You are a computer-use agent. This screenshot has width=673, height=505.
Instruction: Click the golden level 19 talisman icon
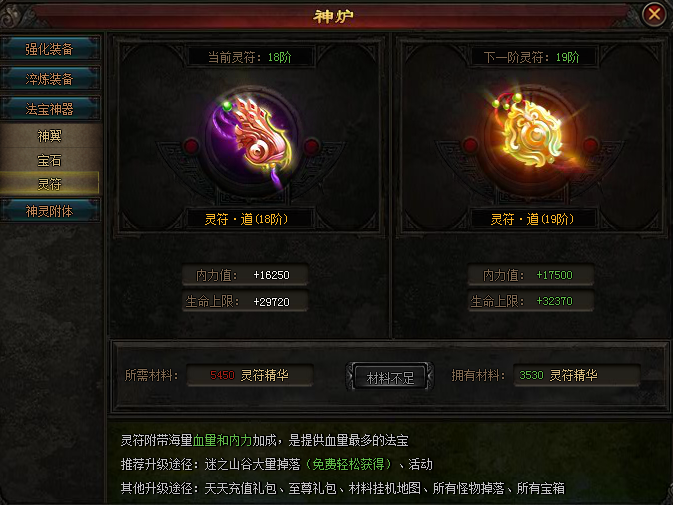coord(532,134)
